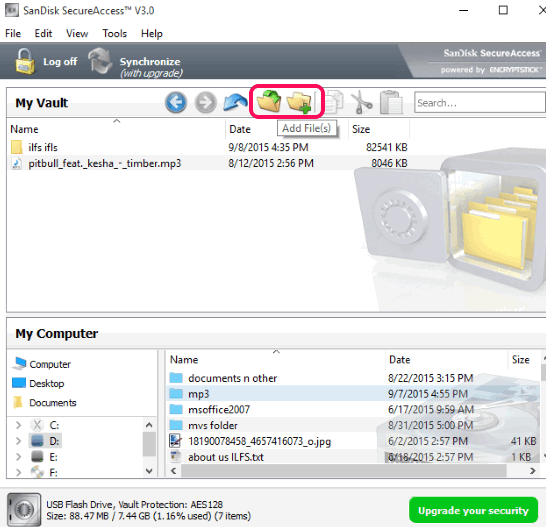
Task: Click the Add Folder icon with green plus
Action: 299,102
